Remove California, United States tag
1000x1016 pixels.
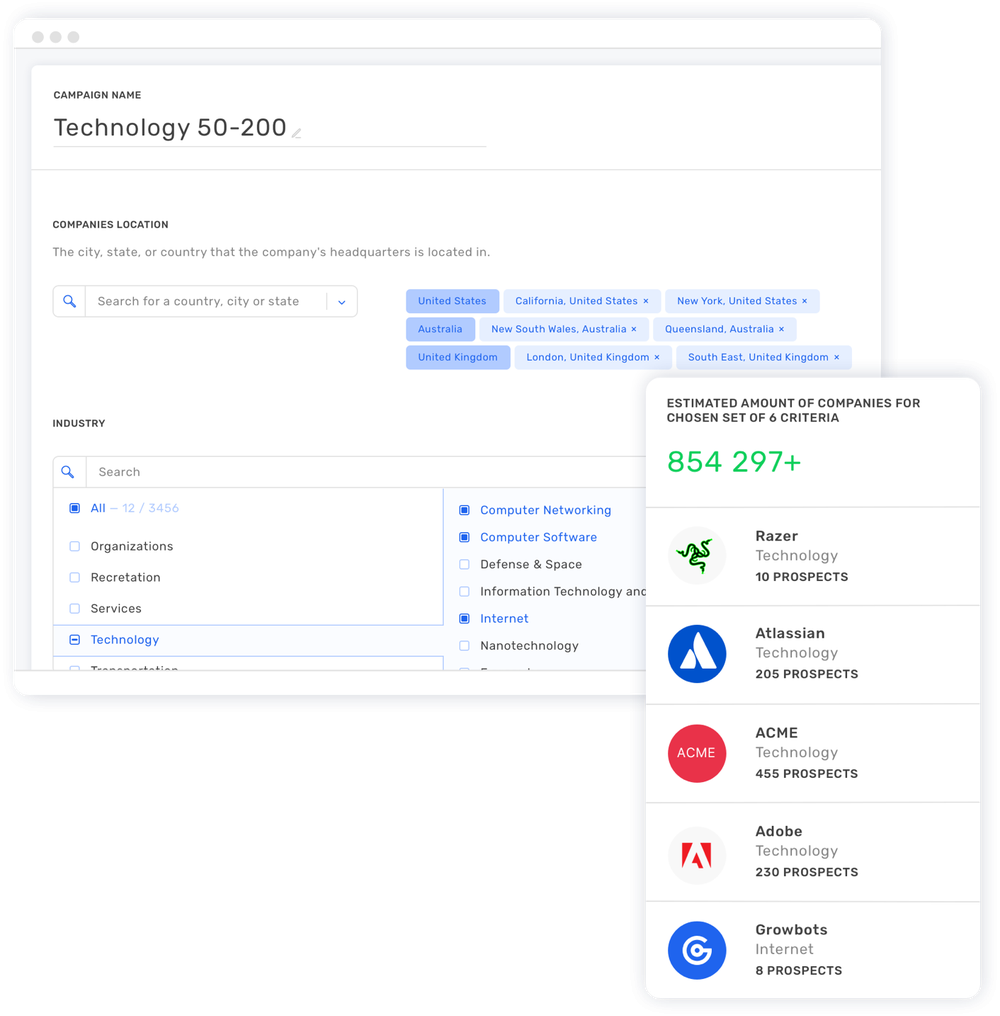tap(645, 301)
